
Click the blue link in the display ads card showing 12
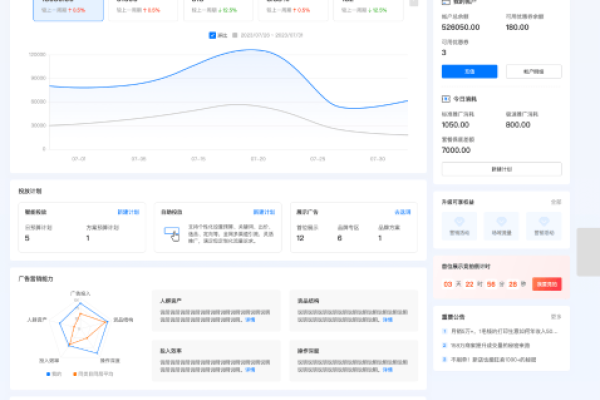click(403, 212)
